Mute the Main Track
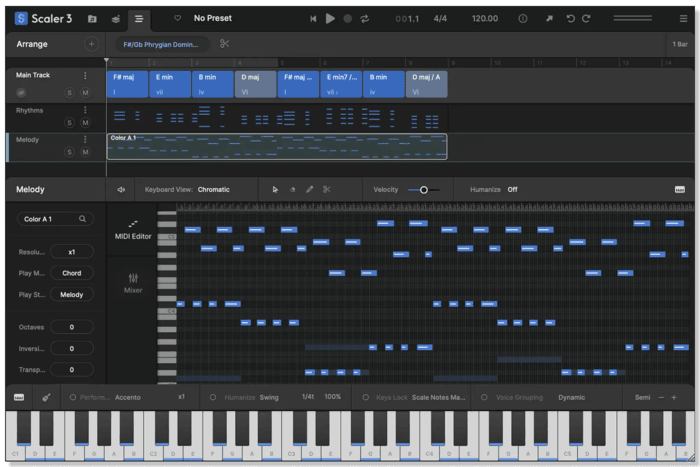The width and height of the screenshot is (700, 467). pyautogui.click(x=85, y=93)
